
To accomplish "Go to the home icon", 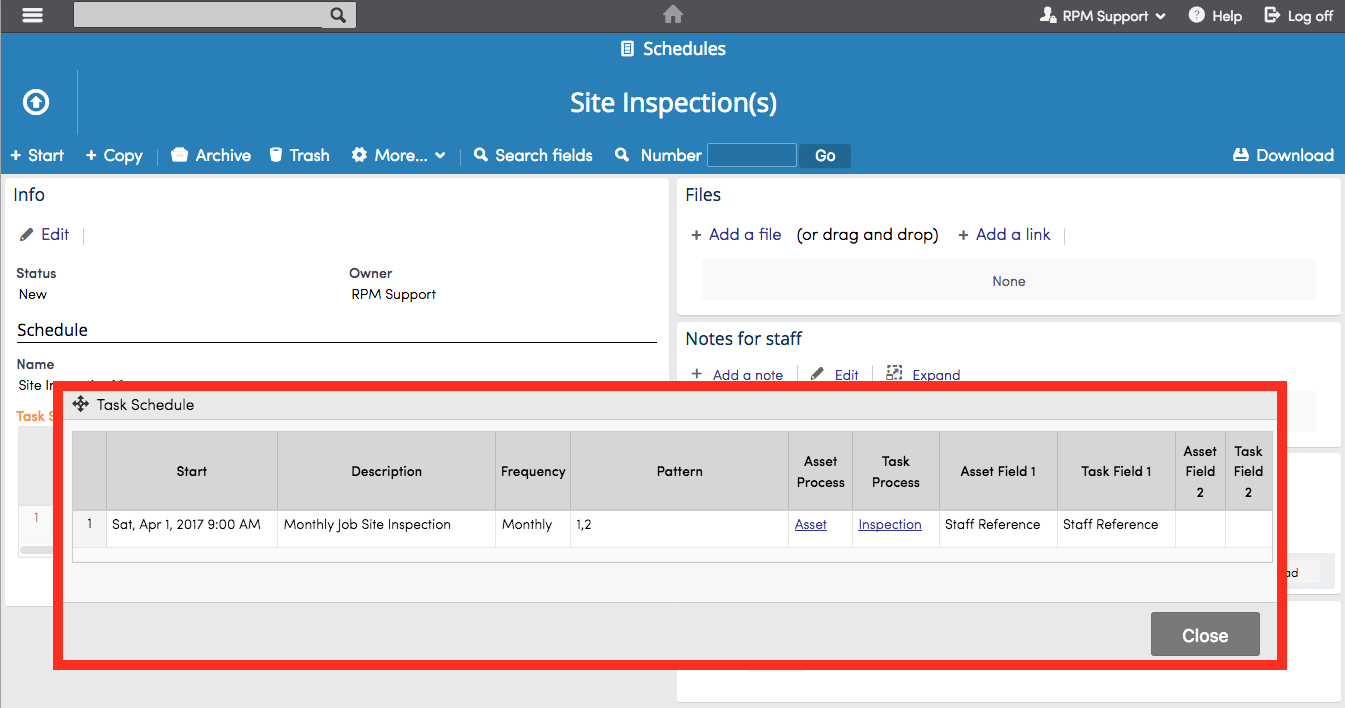I will pos(673,15).
